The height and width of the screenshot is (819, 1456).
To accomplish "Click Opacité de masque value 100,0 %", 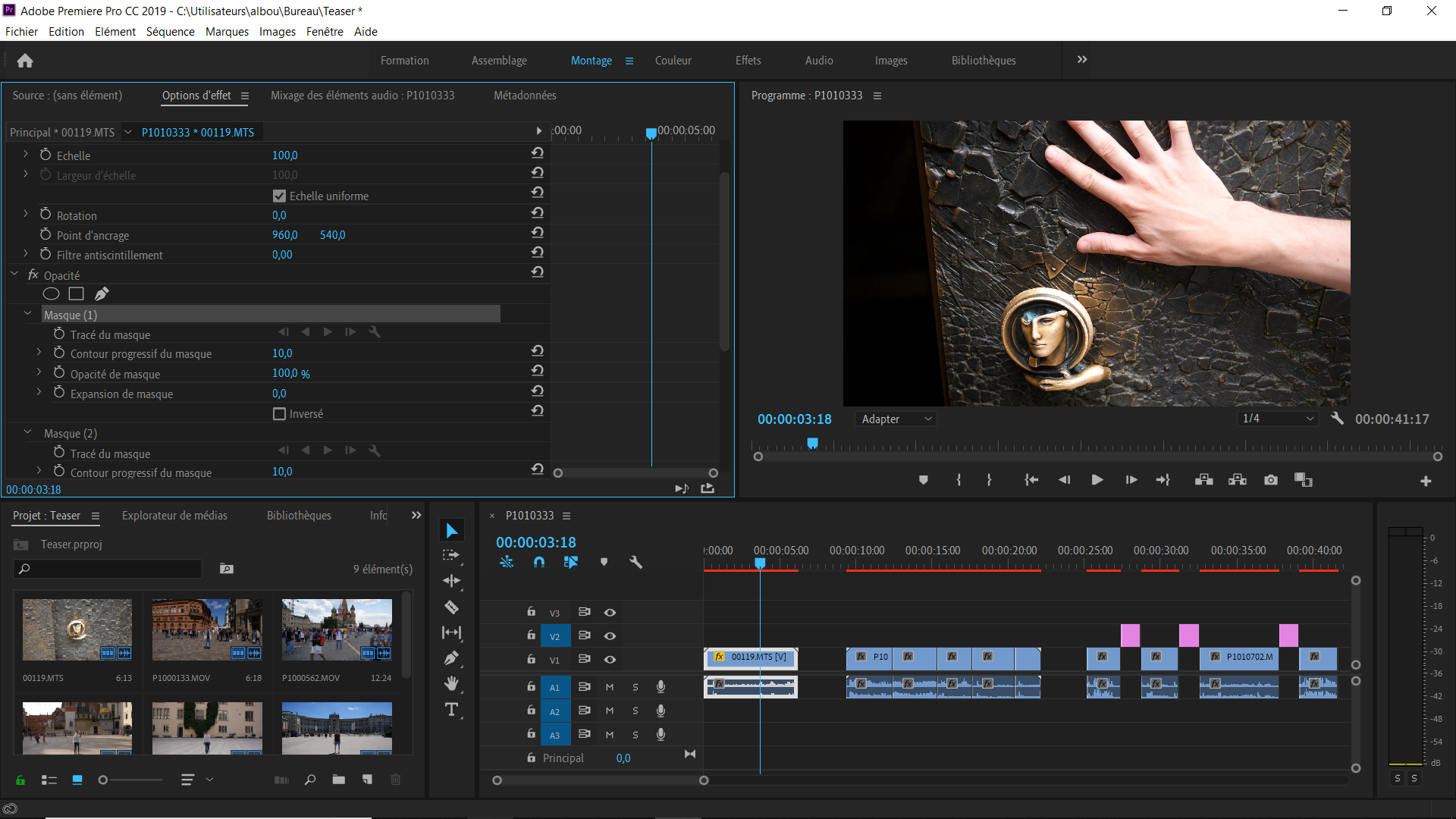I will coord(291,374).
